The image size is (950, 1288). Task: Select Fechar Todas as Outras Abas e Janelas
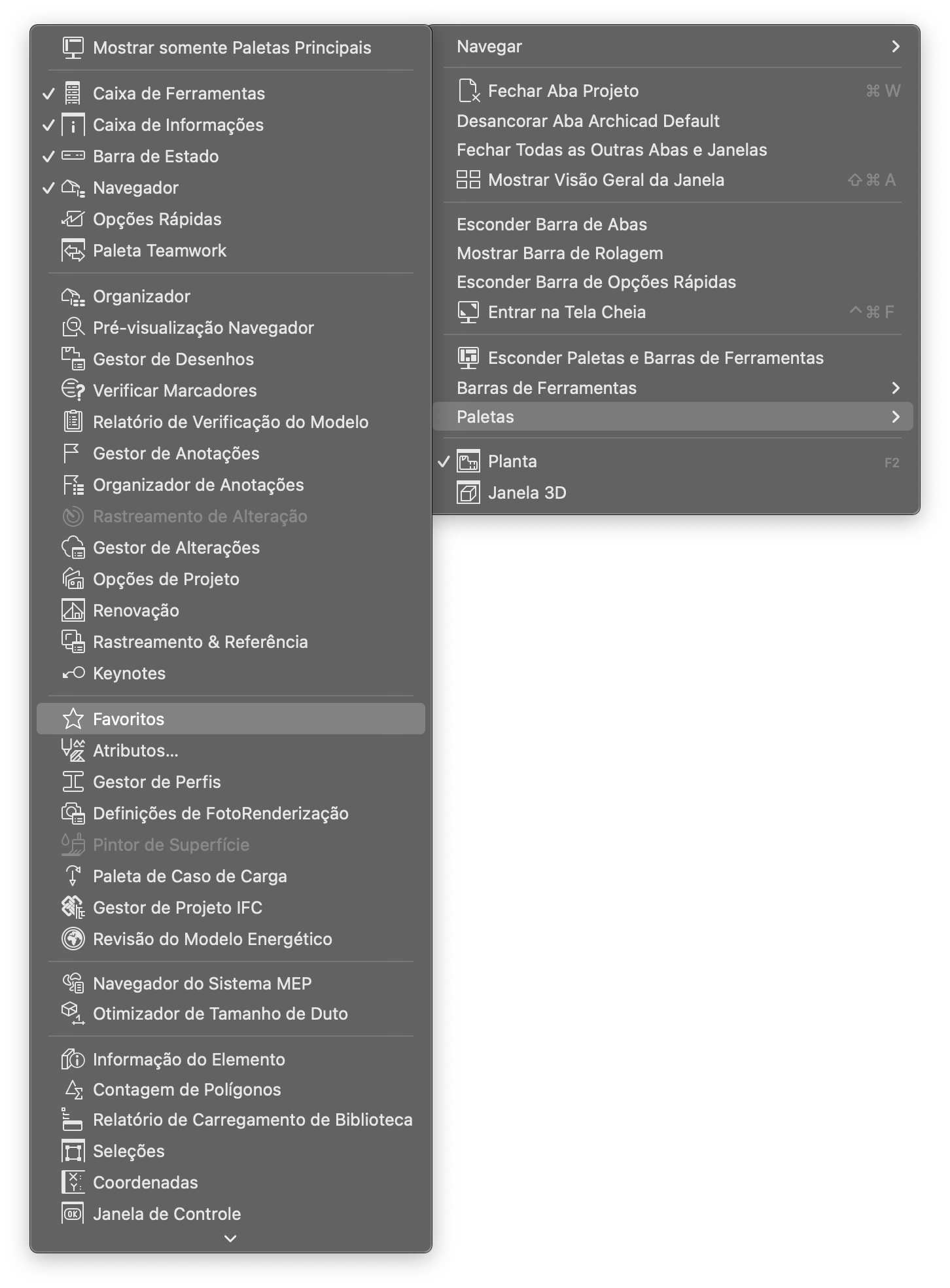pyautogui.click(x=673, y=150)
